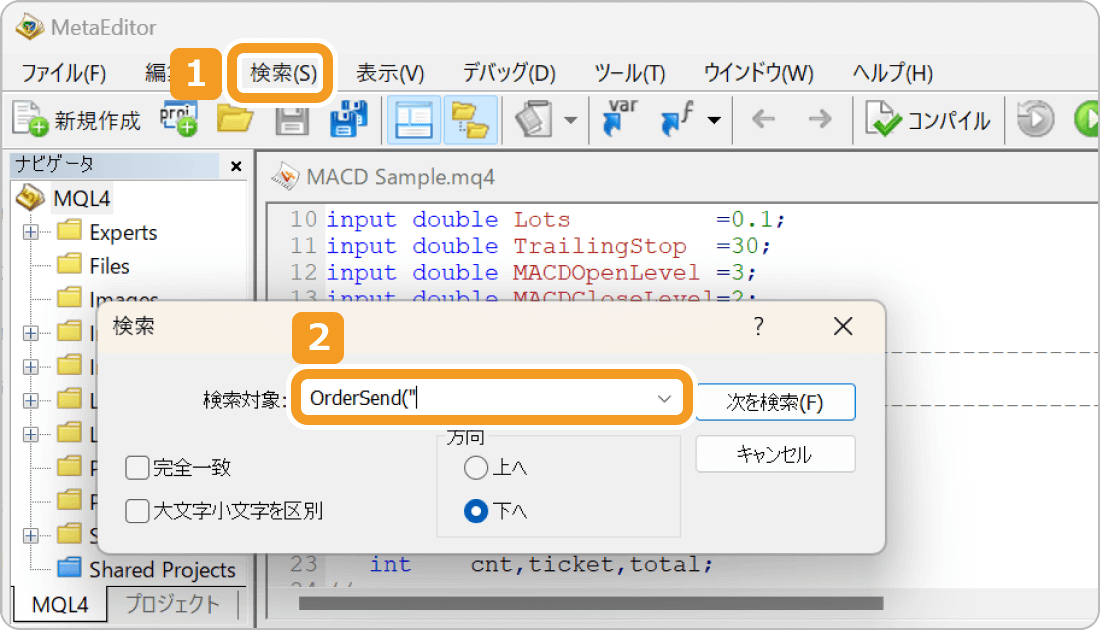Viewport: 1100px width, 630px height.
Task: Click the 次を検索(F) button
Action: (776, 402)
